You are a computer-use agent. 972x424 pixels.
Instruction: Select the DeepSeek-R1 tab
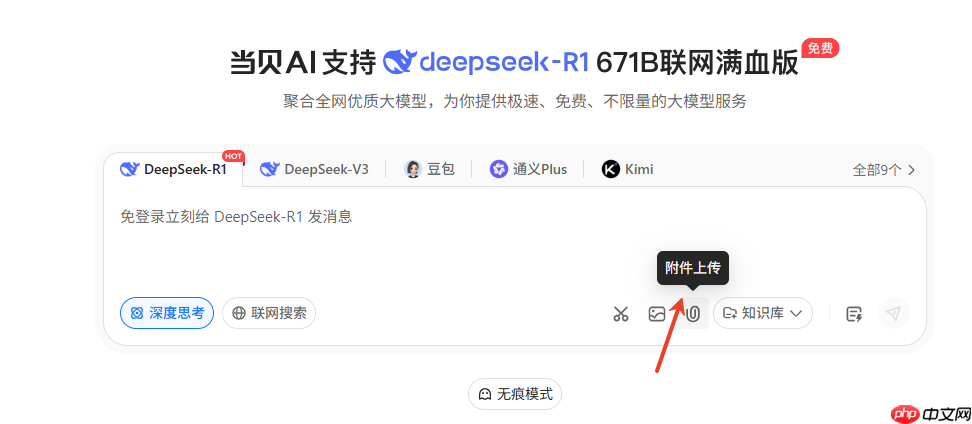tap(174, 169)
